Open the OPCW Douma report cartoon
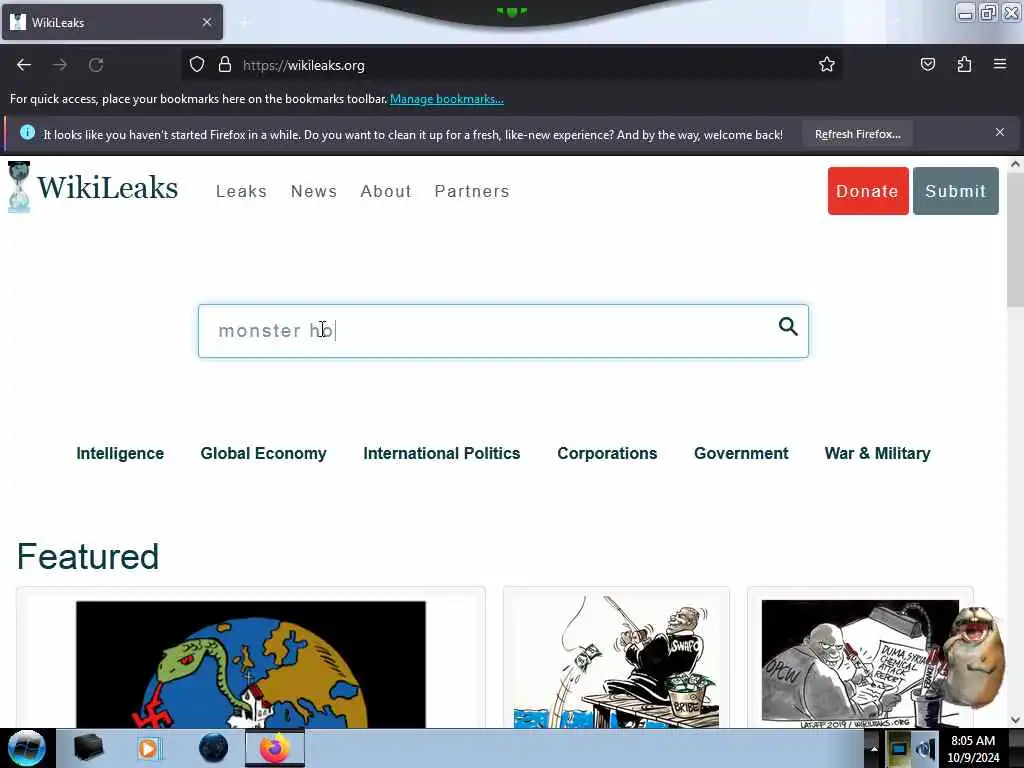The image size is (1024, 768). (x=860, y=664)
